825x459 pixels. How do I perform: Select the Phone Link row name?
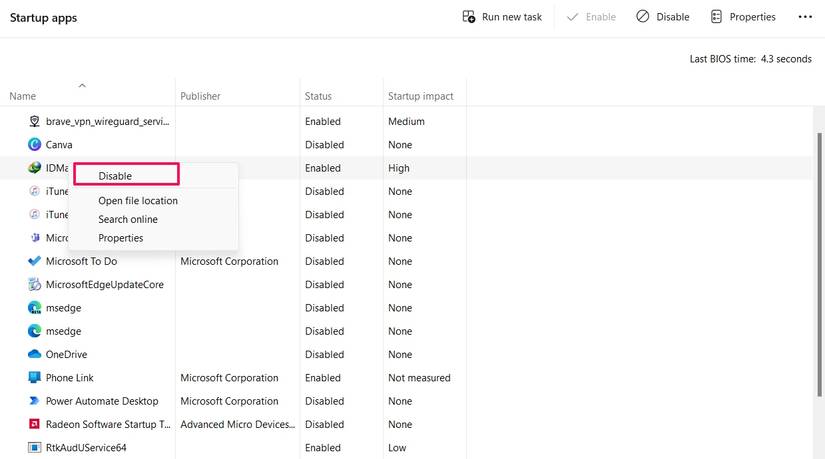pyautogui.click(x=69, y=377)
